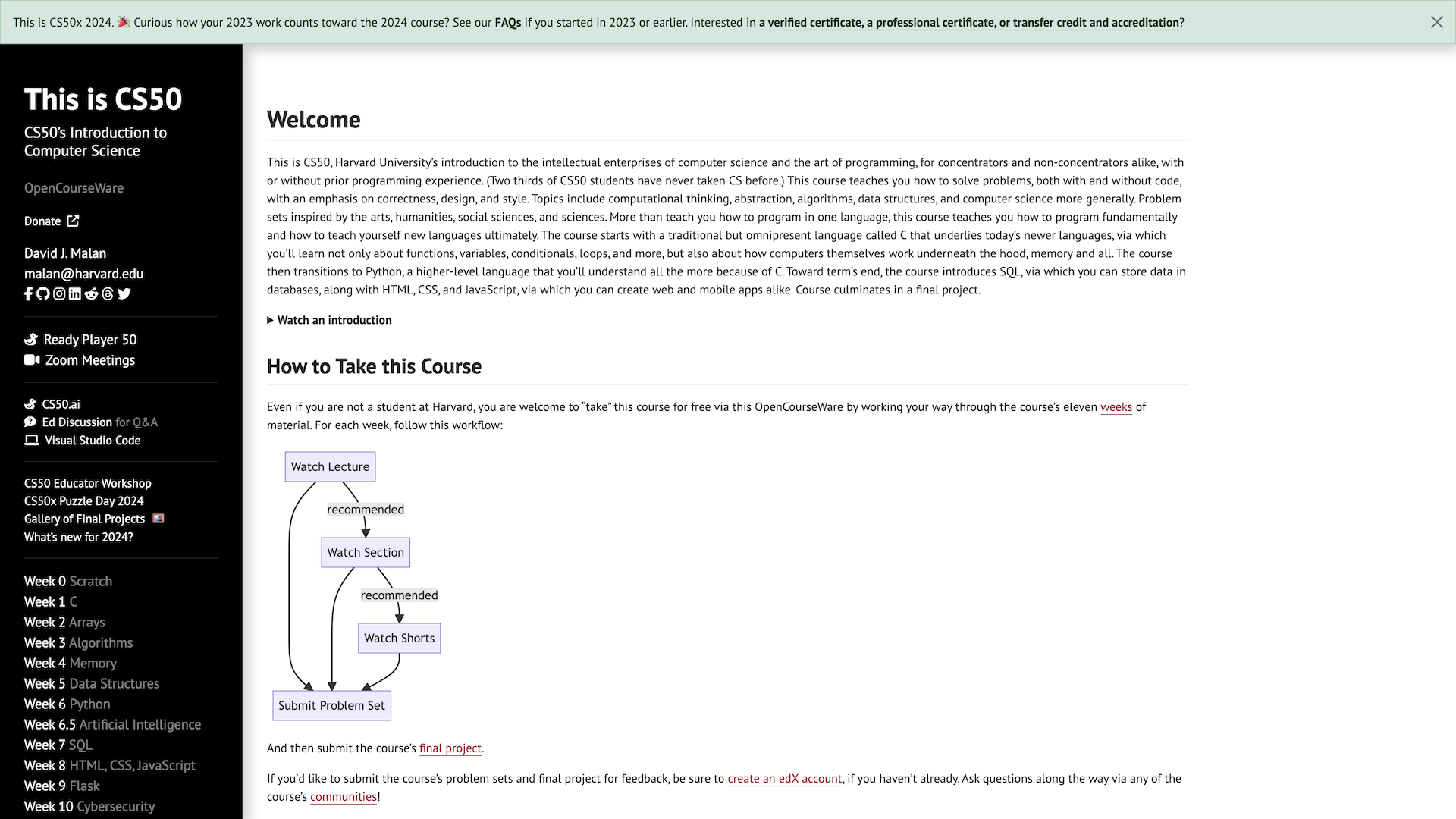The image size is (1456, 819).
Task: Click the Facebook icon in sidebar
Action: 27,293
